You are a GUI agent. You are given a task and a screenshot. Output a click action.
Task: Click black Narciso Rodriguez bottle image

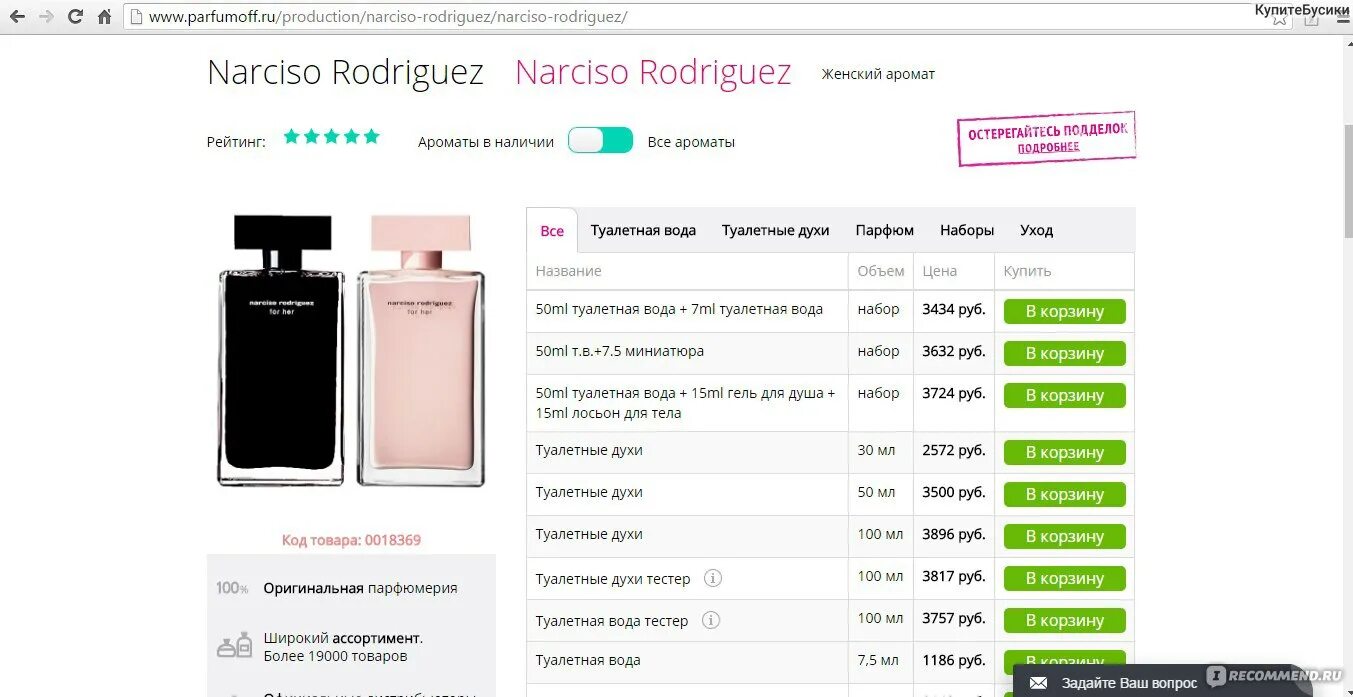pyautogui.click(x=281, y=350)
